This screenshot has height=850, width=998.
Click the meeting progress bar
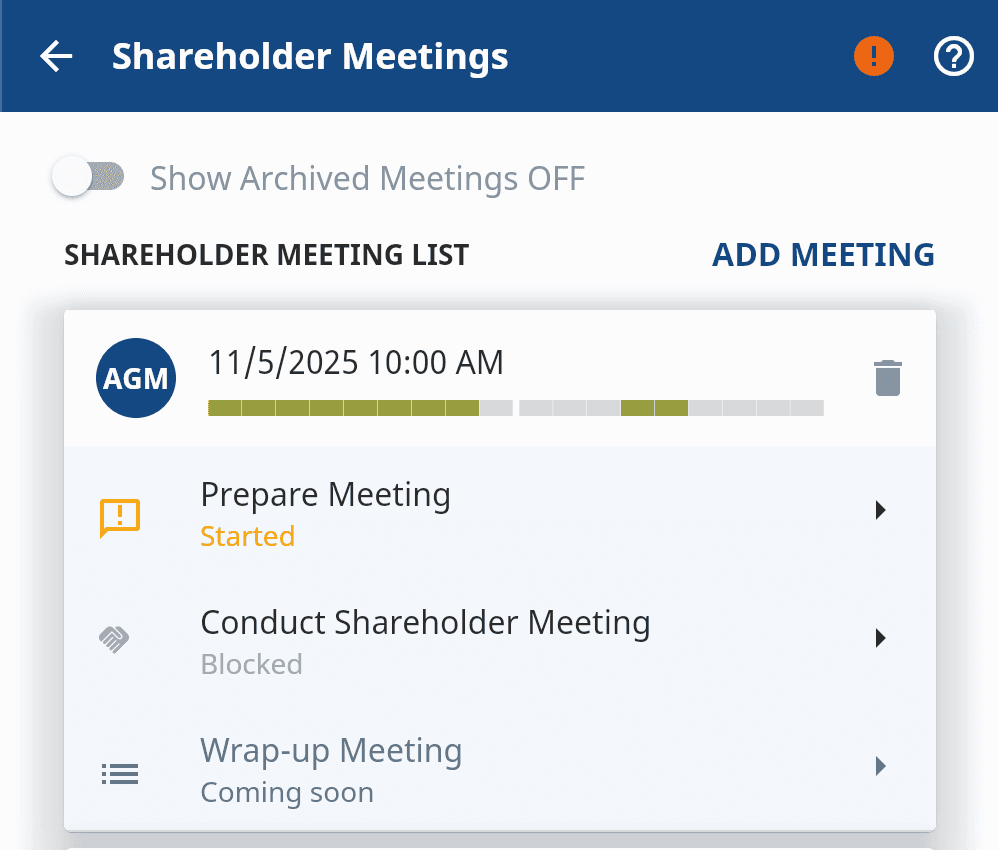click(515, 408)
